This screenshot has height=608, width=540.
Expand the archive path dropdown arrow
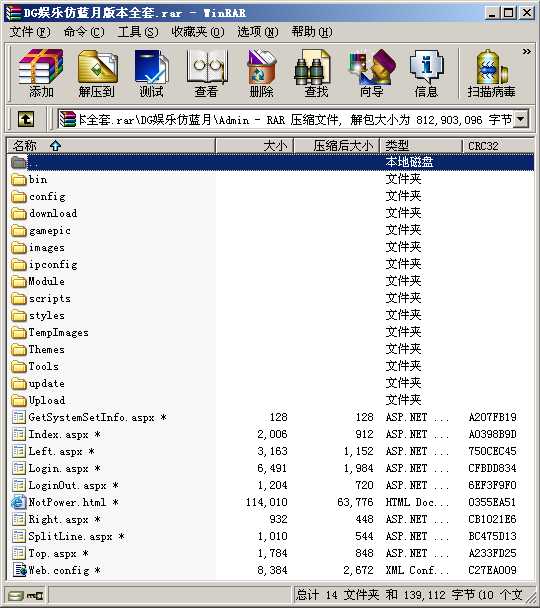[x=521, y=119]
